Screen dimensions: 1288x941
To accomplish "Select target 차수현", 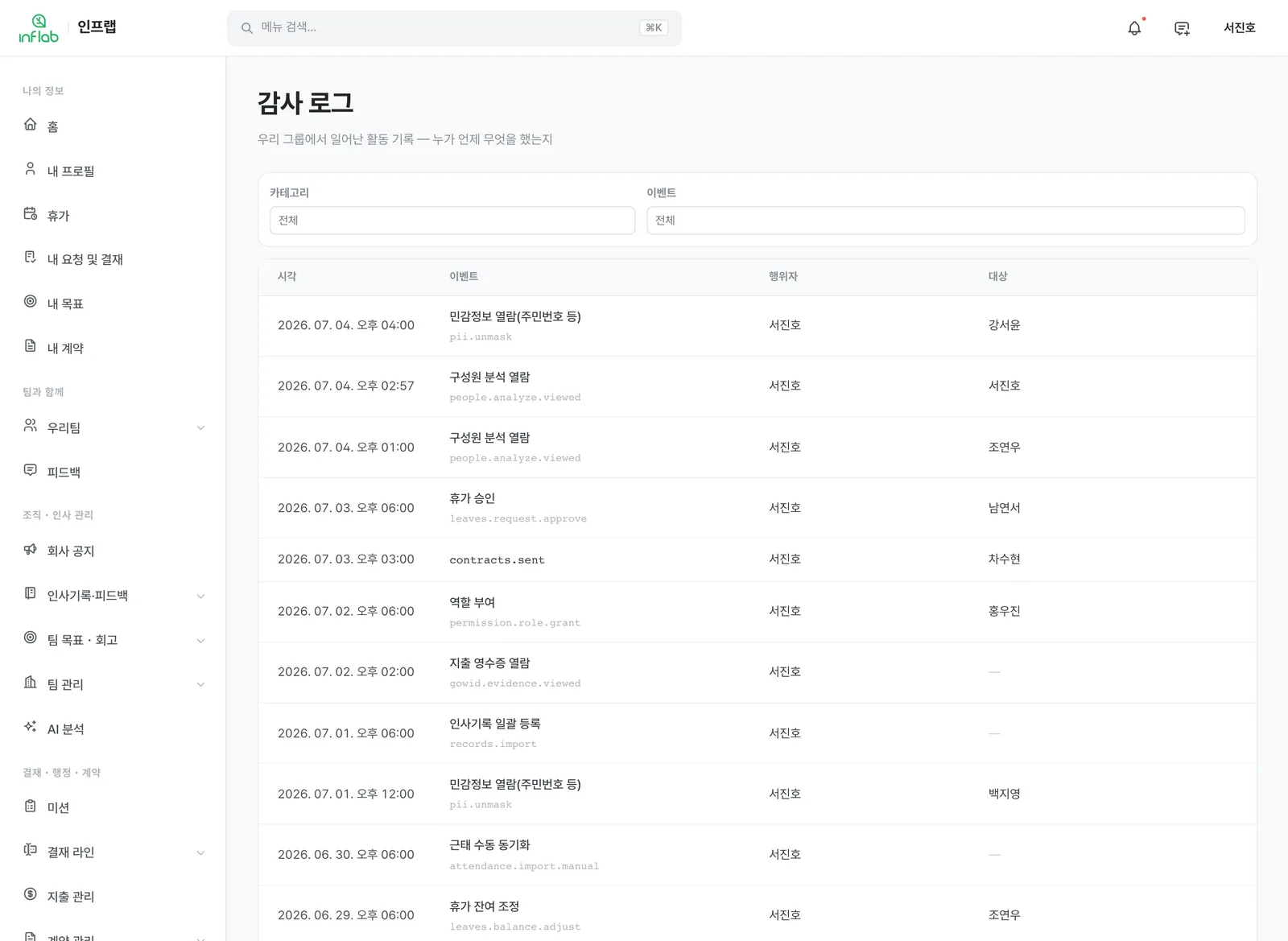I will (x=1005, y=559).
